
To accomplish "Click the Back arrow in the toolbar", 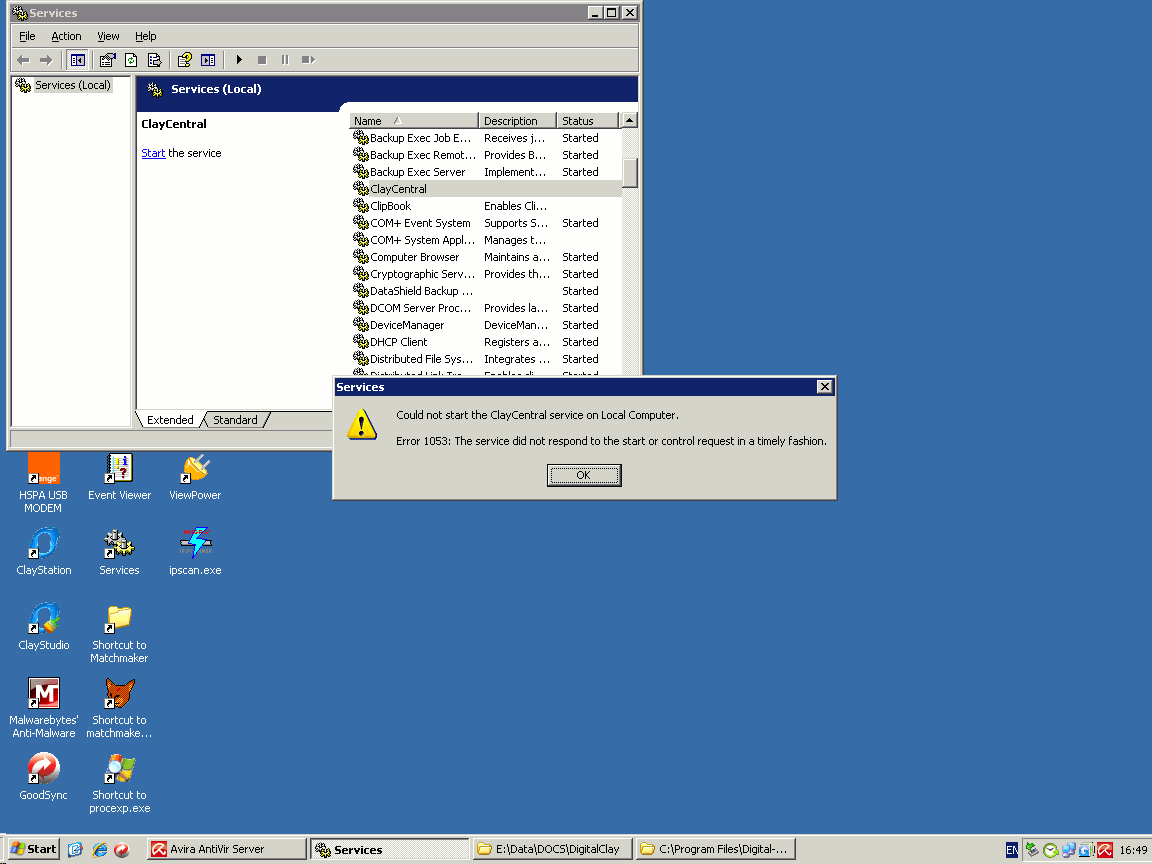I will 23,60.
